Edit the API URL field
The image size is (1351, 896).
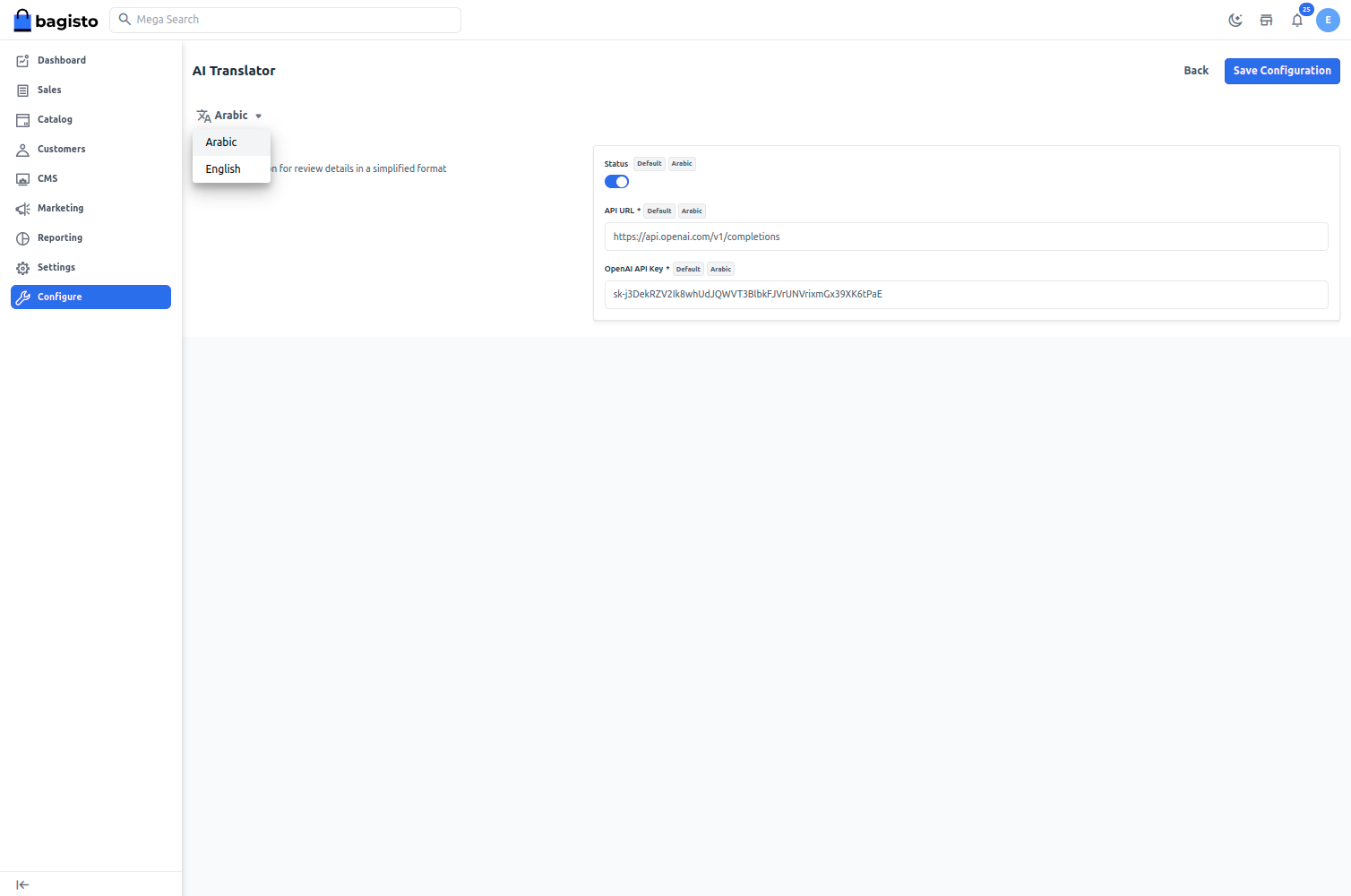[x=966, y=237]
